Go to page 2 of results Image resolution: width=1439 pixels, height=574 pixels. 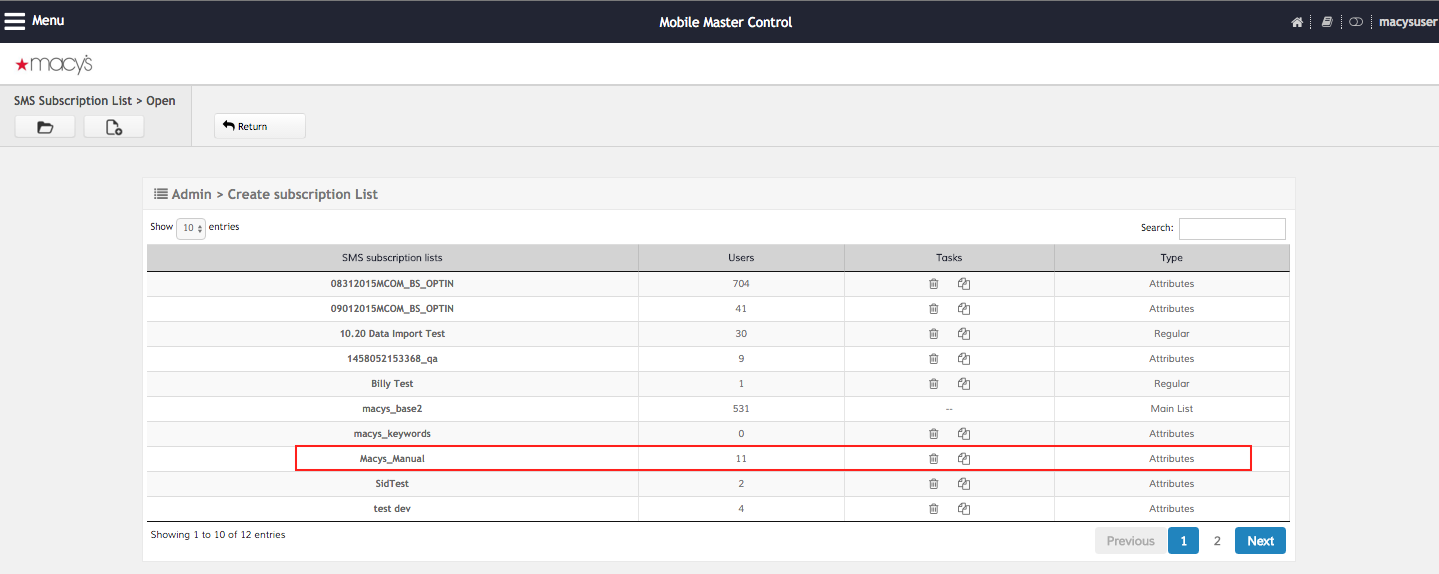click(x=1217, y=541)
